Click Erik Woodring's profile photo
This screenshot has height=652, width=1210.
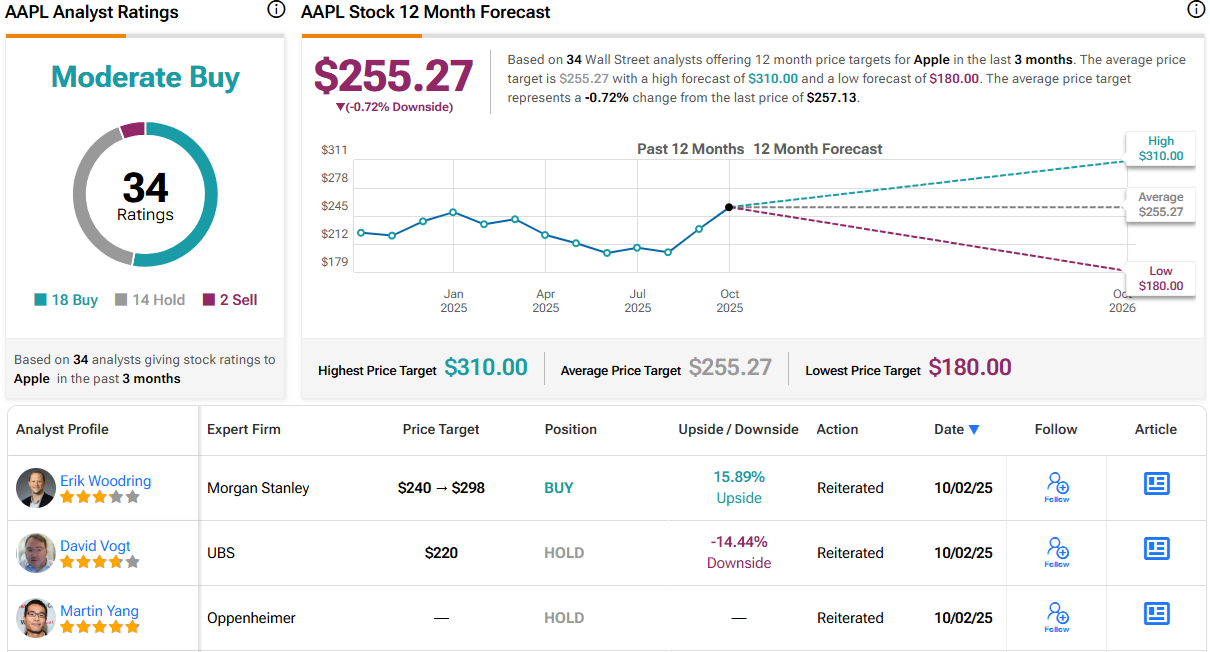(36, 488)
